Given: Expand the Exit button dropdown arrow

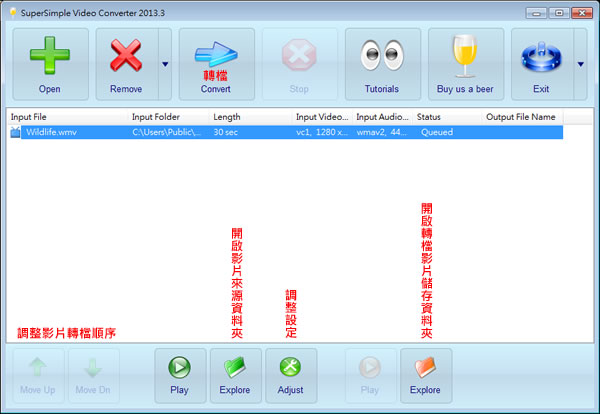Looking at the screenshot, I should (x=580, y=64).
